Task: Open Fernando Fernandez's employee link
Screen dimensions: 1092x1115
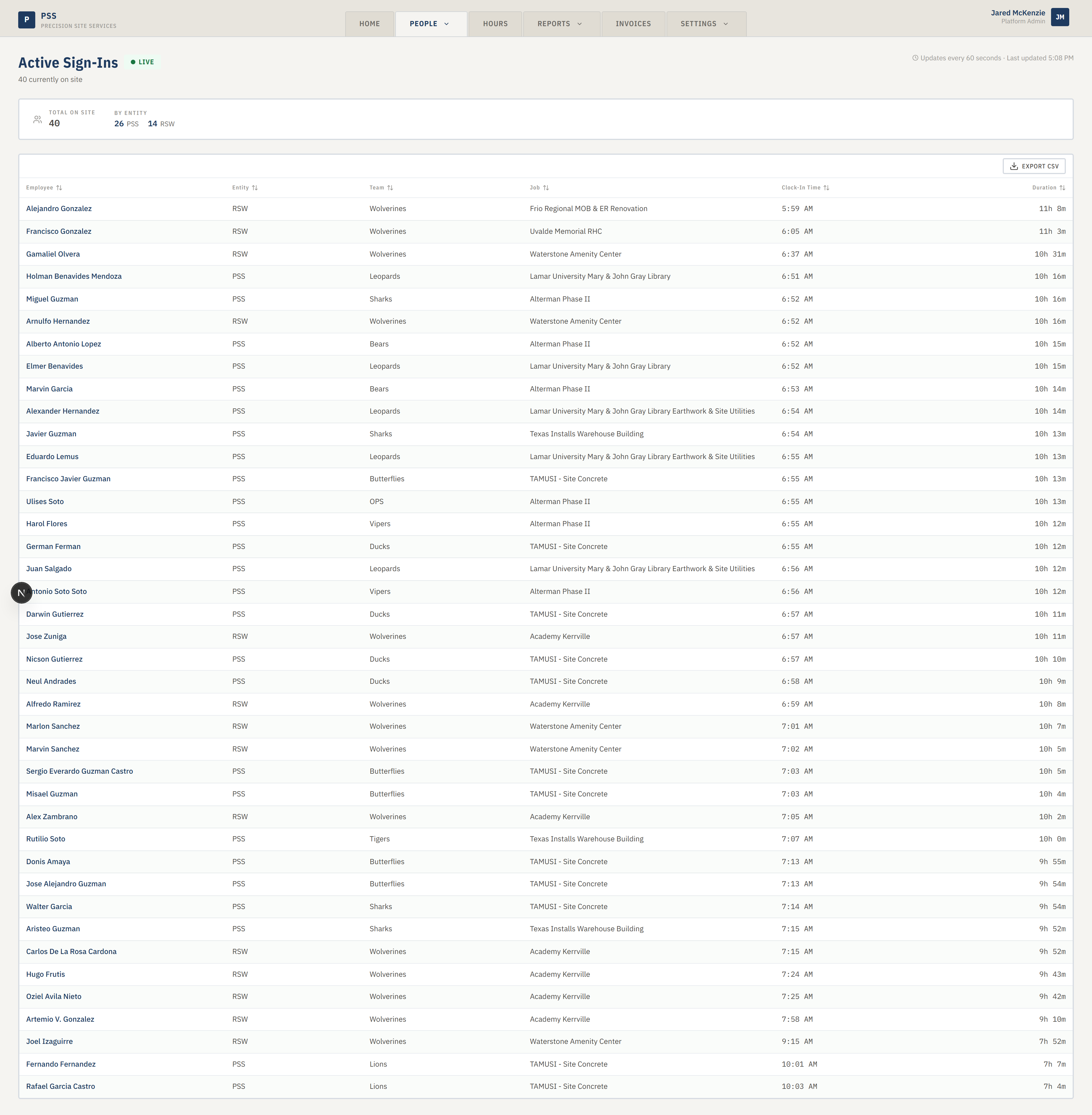Action: pos(61,1064)
